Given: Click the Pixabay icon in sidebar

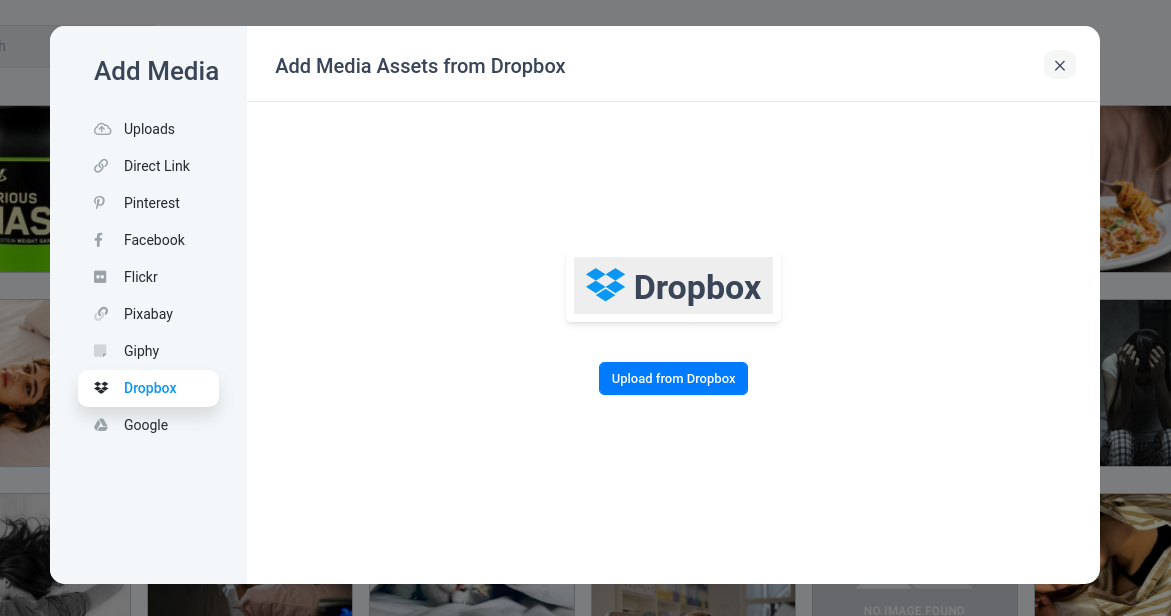Looking at the screenshot, I should point(101,314).
